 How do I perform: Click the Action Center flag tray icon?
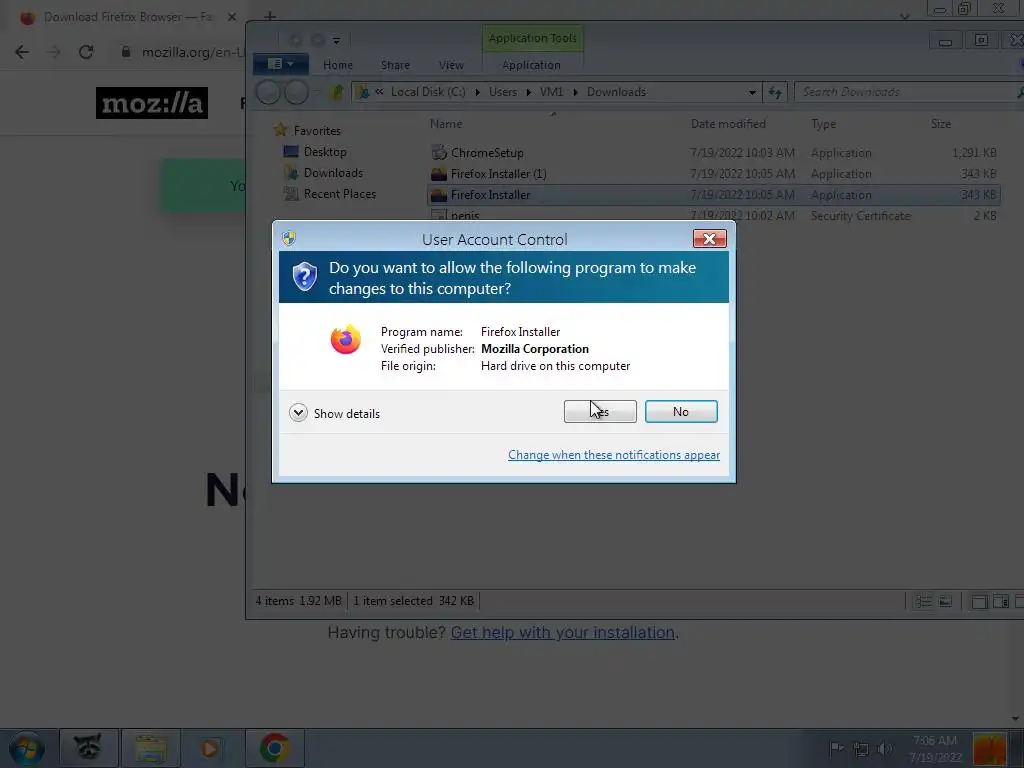tap(837, 748)
